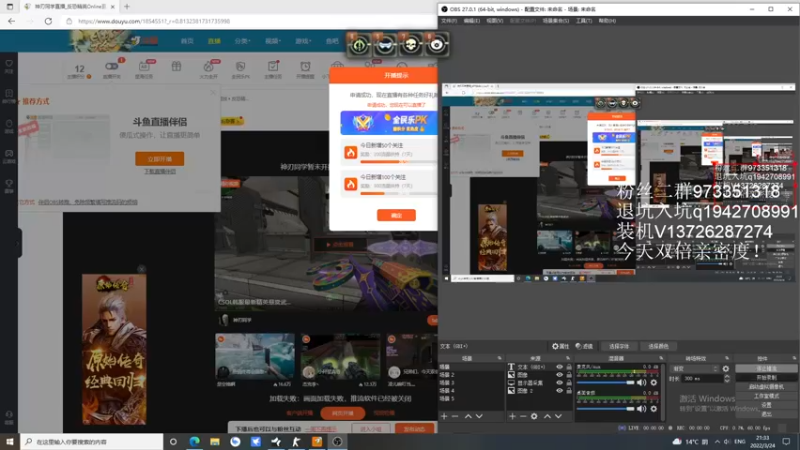Image resolution: width=800 pixels, height=450 pixels.
Task: Close the vertical game advertisement with X
Action: [141, 269]
